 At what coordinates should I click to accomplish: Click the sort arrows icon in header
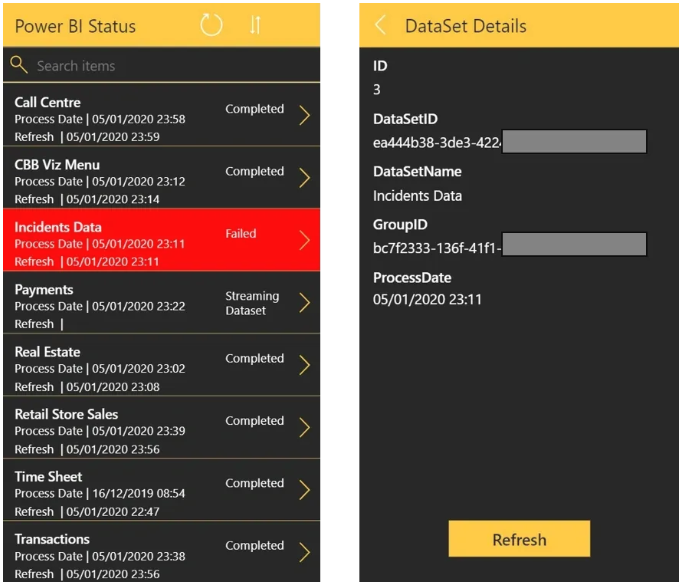[x=255, y=25]
